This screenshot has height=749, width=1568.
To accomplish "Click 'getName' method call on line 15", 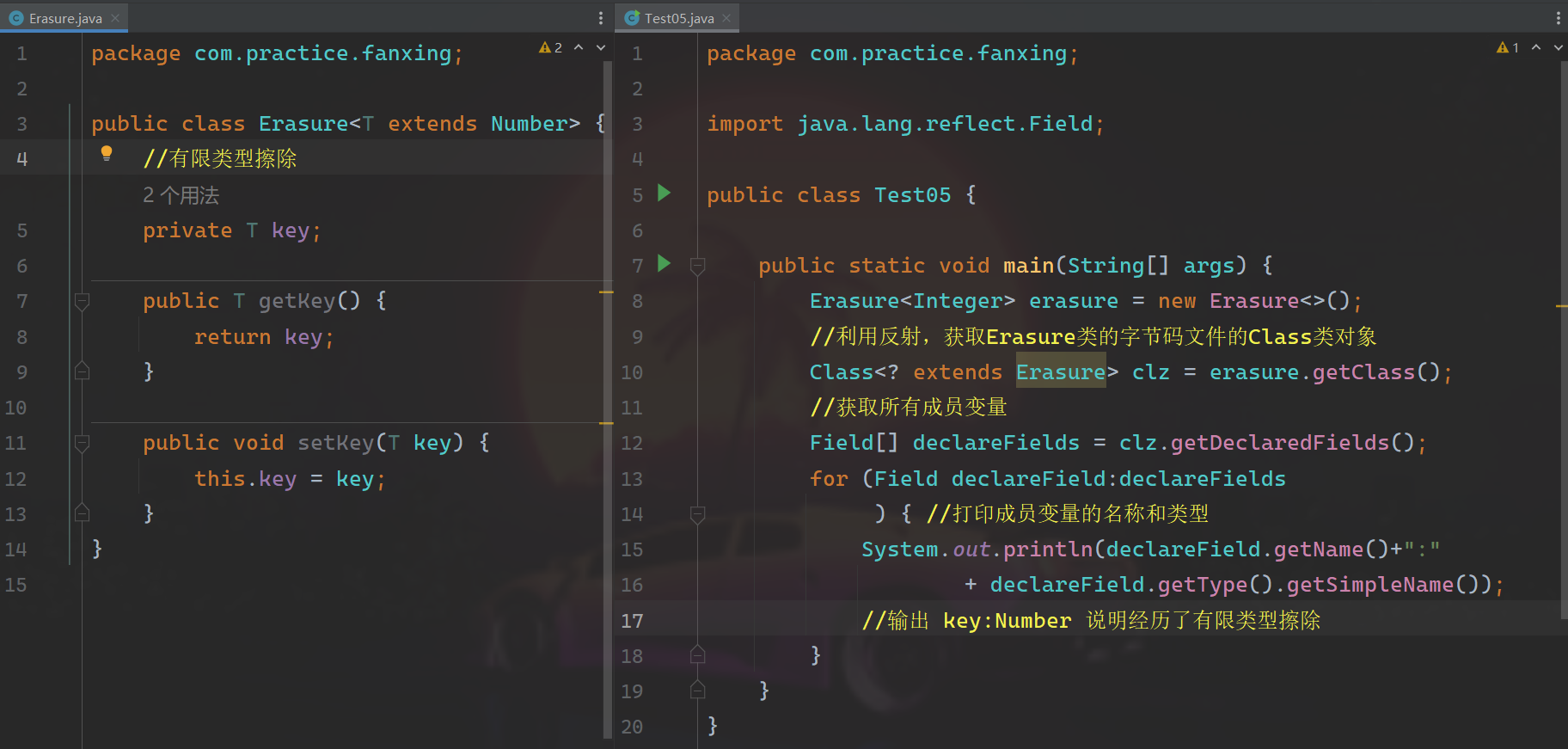I will pyautogui.click(x=1318, y=549).
